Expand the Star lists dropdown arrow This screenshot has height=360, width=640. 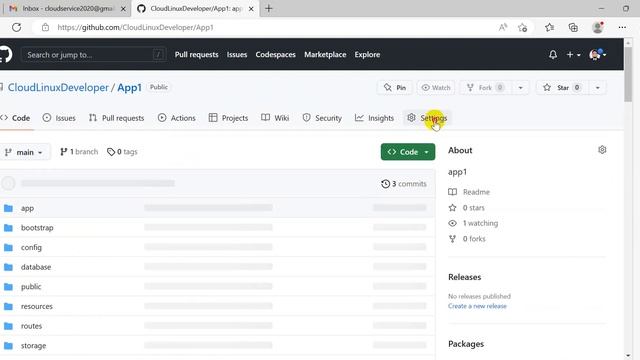(598, 87)
